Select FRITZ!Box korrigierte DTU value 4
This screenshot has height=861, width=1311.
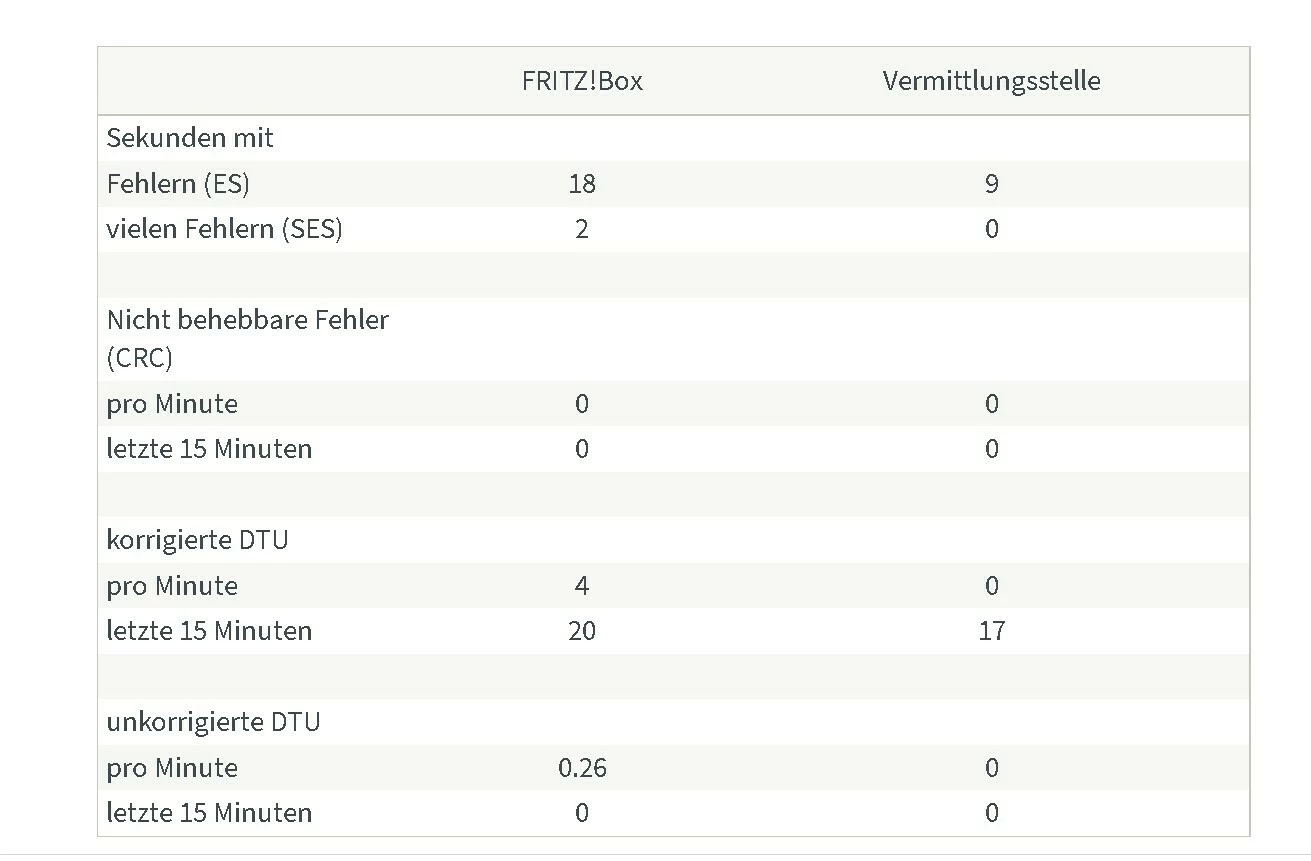click(582, 586)
